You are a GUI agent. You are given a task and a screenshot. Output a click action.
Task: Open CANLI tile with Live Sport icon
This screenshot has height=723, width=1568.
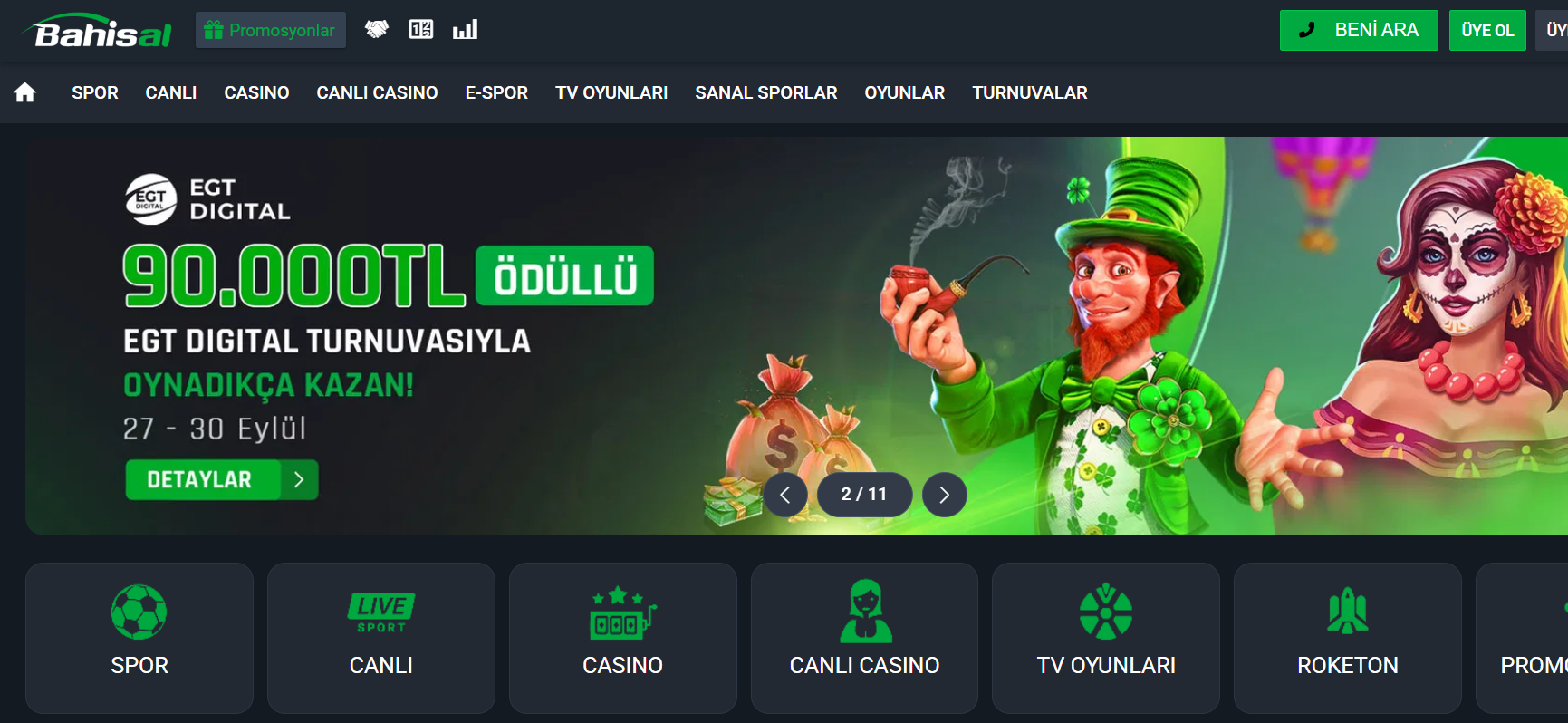tap(381, 638)
